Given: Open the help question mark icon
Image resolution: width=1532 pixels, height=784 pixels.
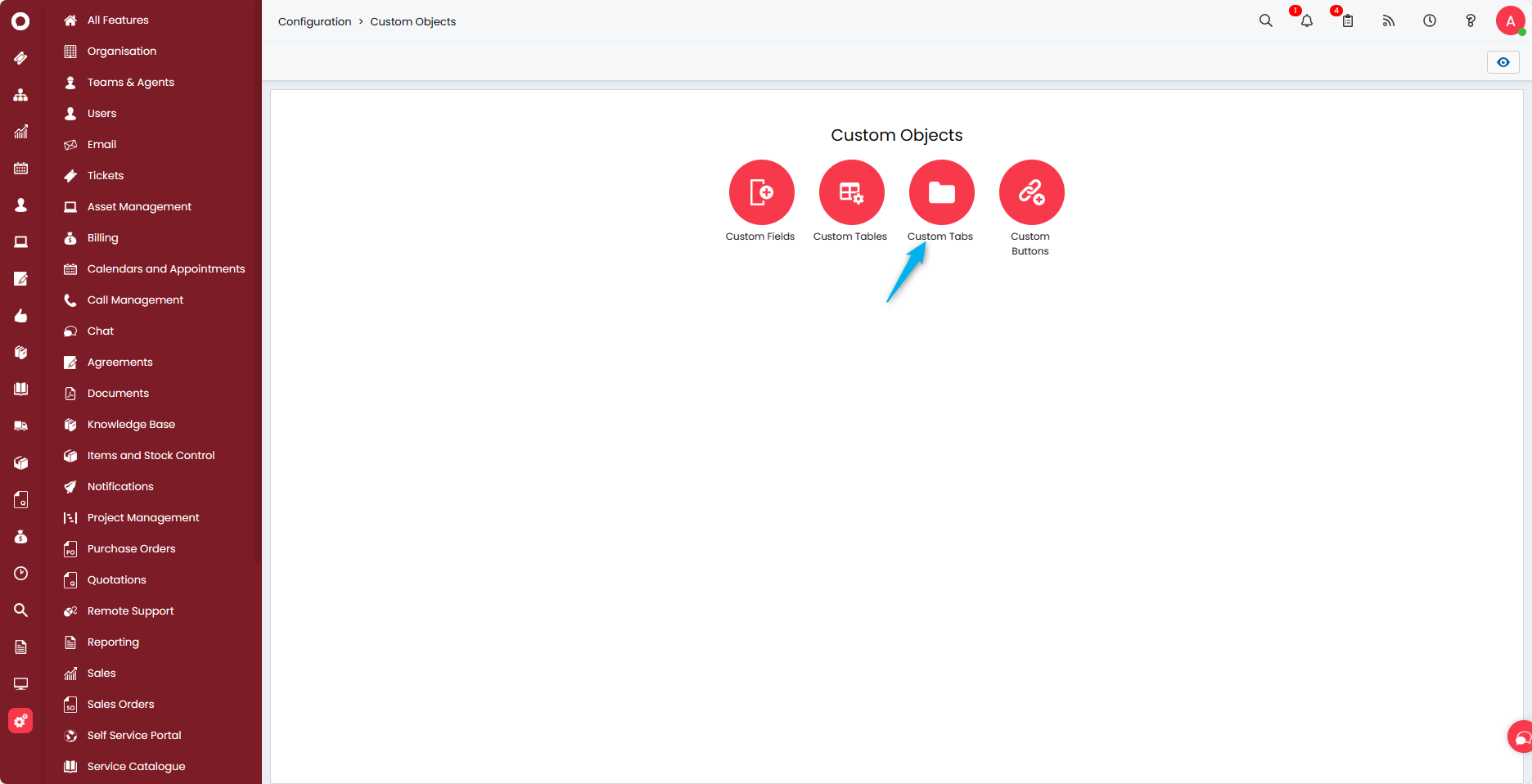Looking at the screenshot, I should 1470,21.
